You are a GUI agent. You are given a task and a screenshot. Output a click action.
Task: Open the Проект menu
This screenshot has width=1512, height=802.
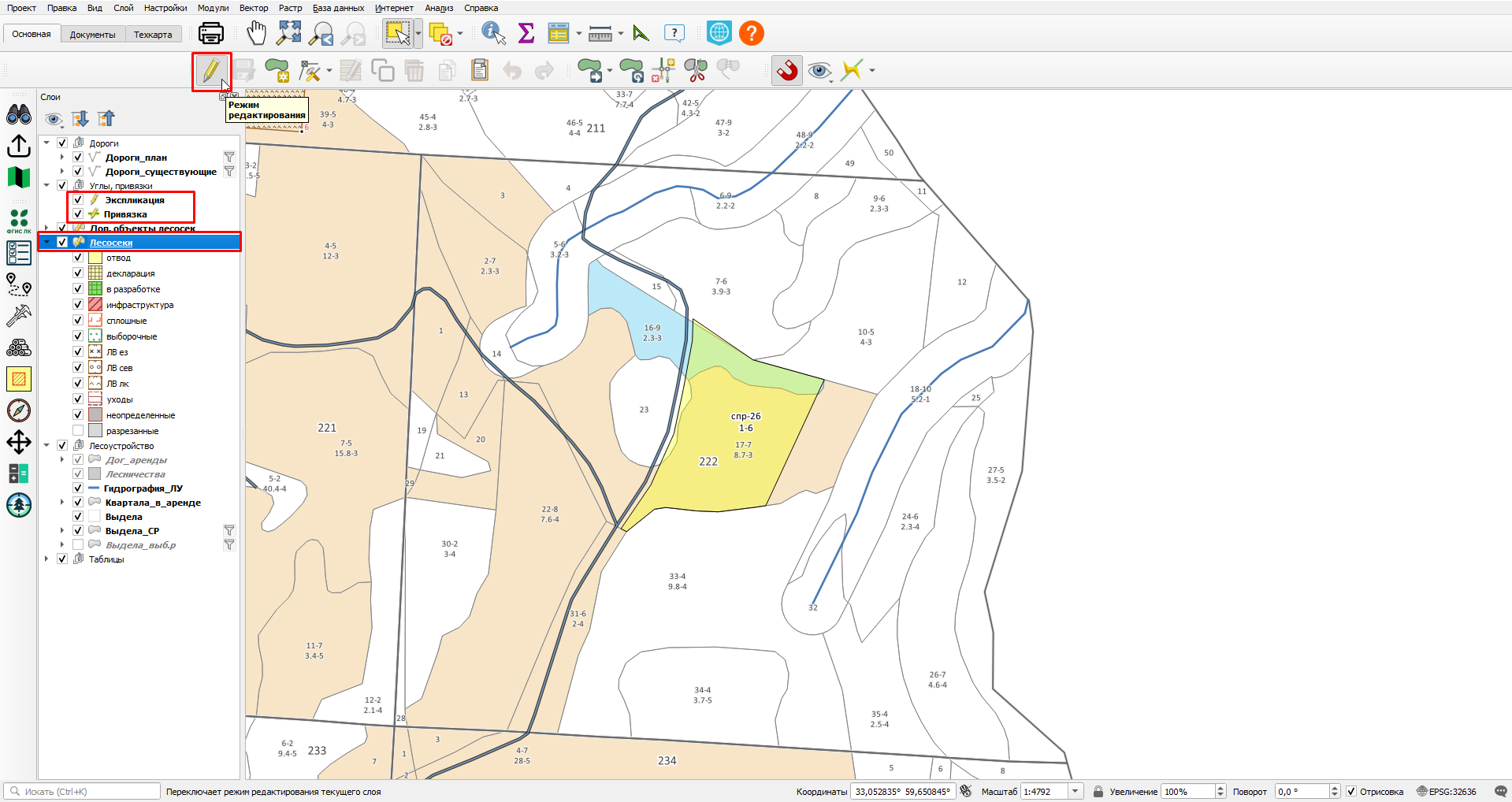[22, 8]
